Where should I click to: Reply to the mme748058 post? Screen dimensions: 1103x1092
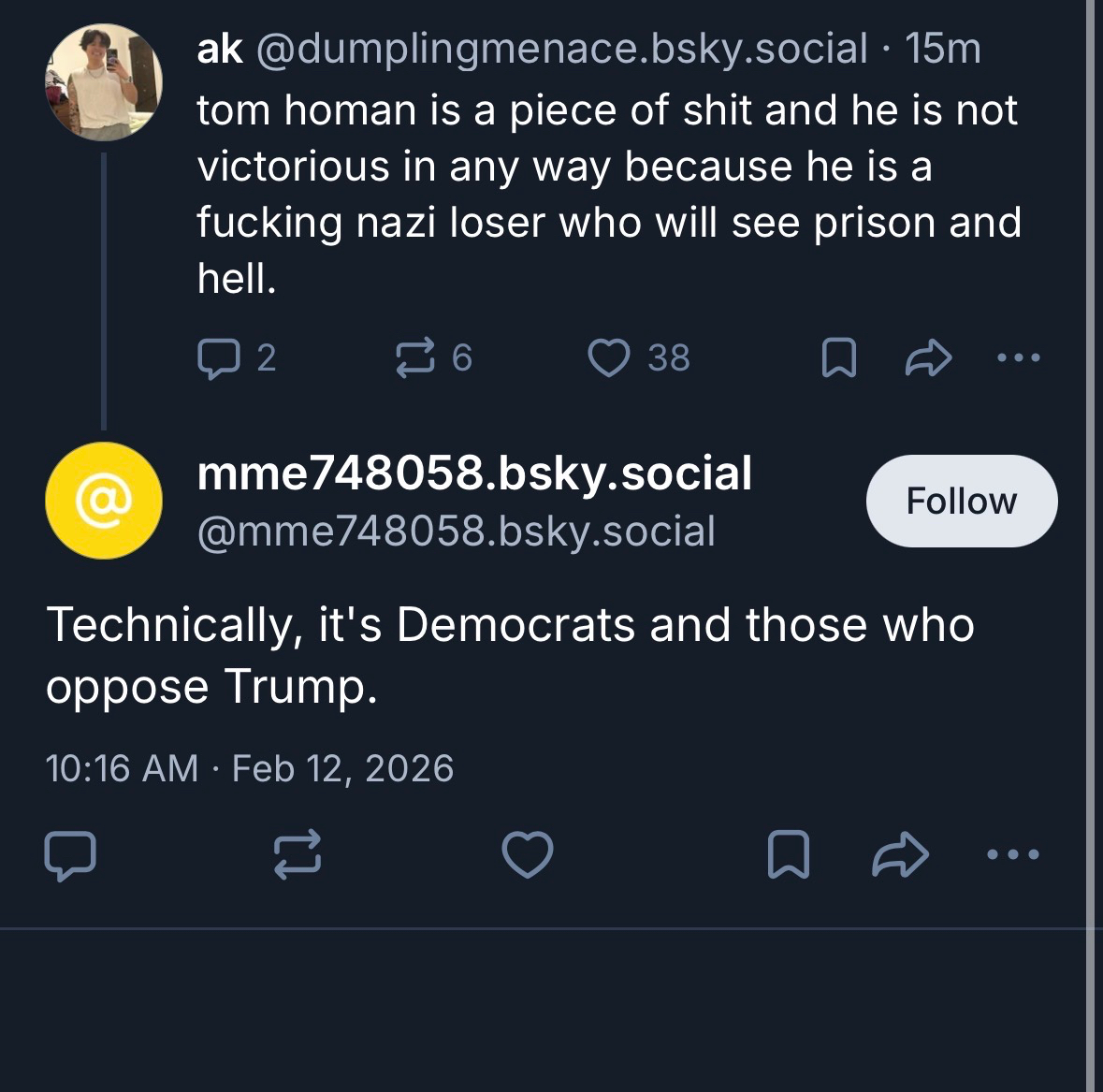point(70,855)
